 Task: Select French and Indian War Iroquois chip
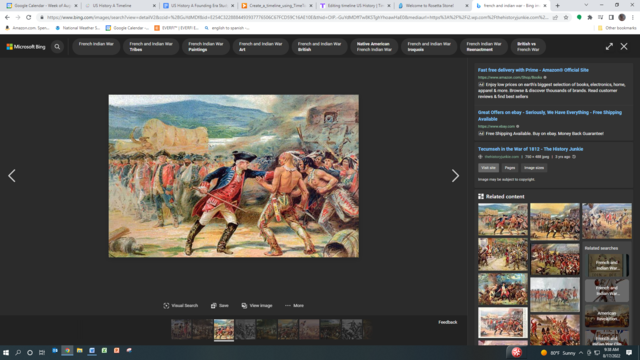pos(429,47)
